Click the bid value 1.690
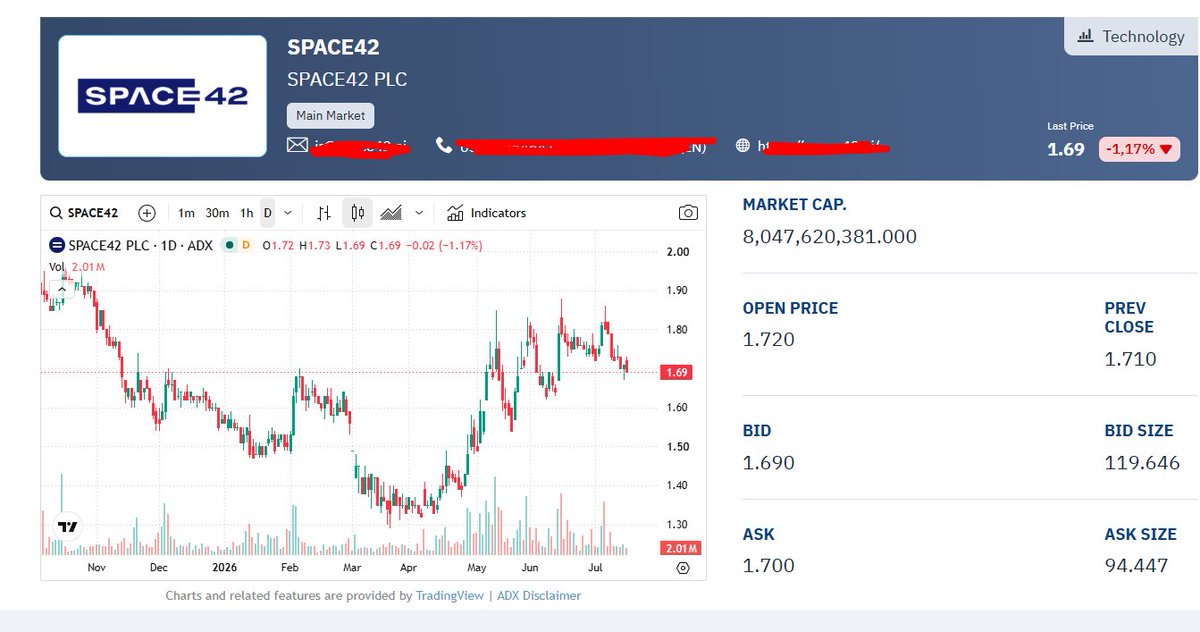 769,463
